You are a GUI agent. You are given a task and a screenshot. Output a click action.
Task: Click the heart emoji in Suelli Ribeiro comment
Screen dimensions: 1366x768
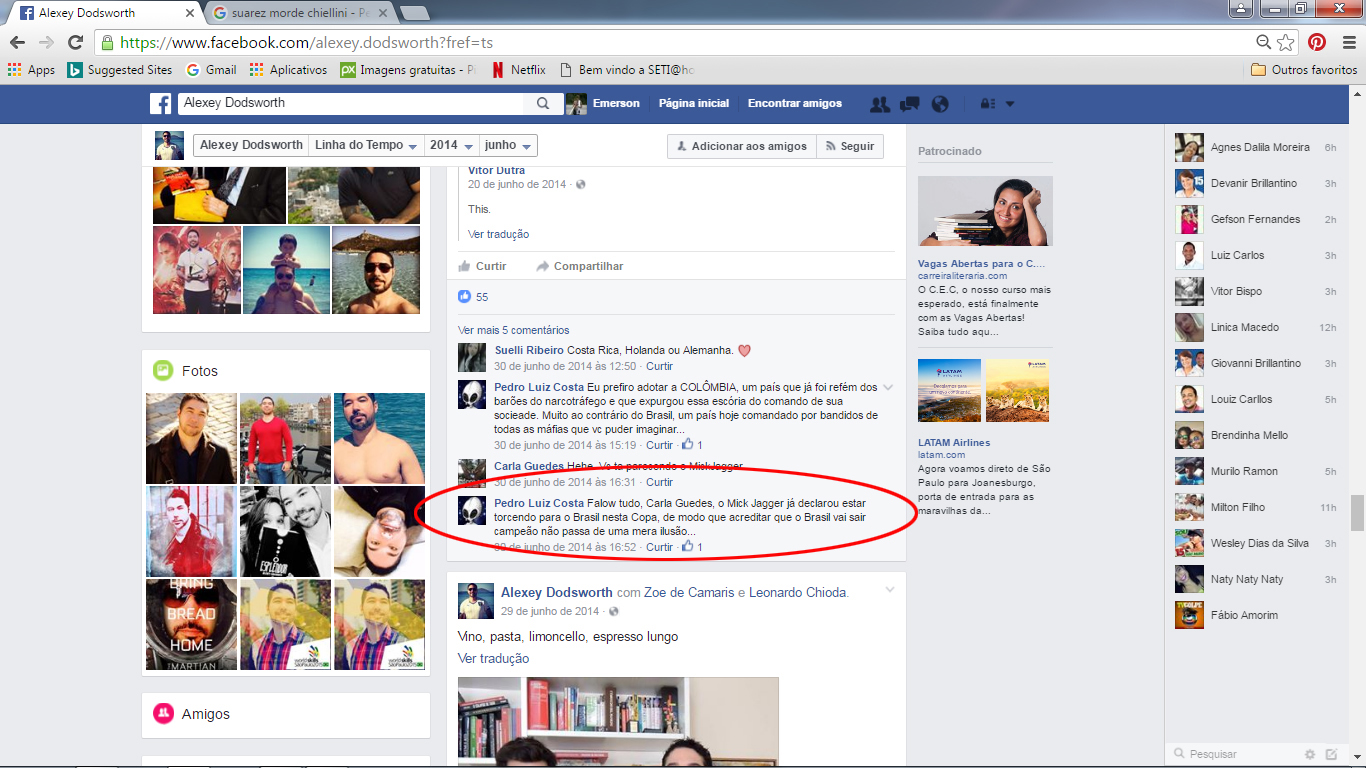pyautogui.click(x=744, y=351)
